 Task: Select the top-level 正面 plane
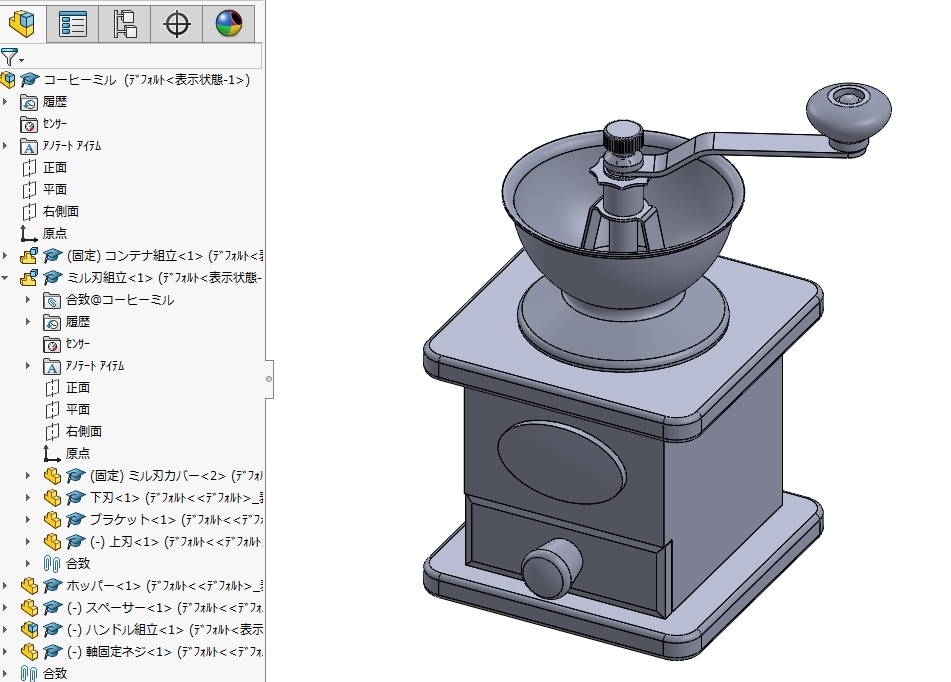pyautogui.click(x=54, y=168)
